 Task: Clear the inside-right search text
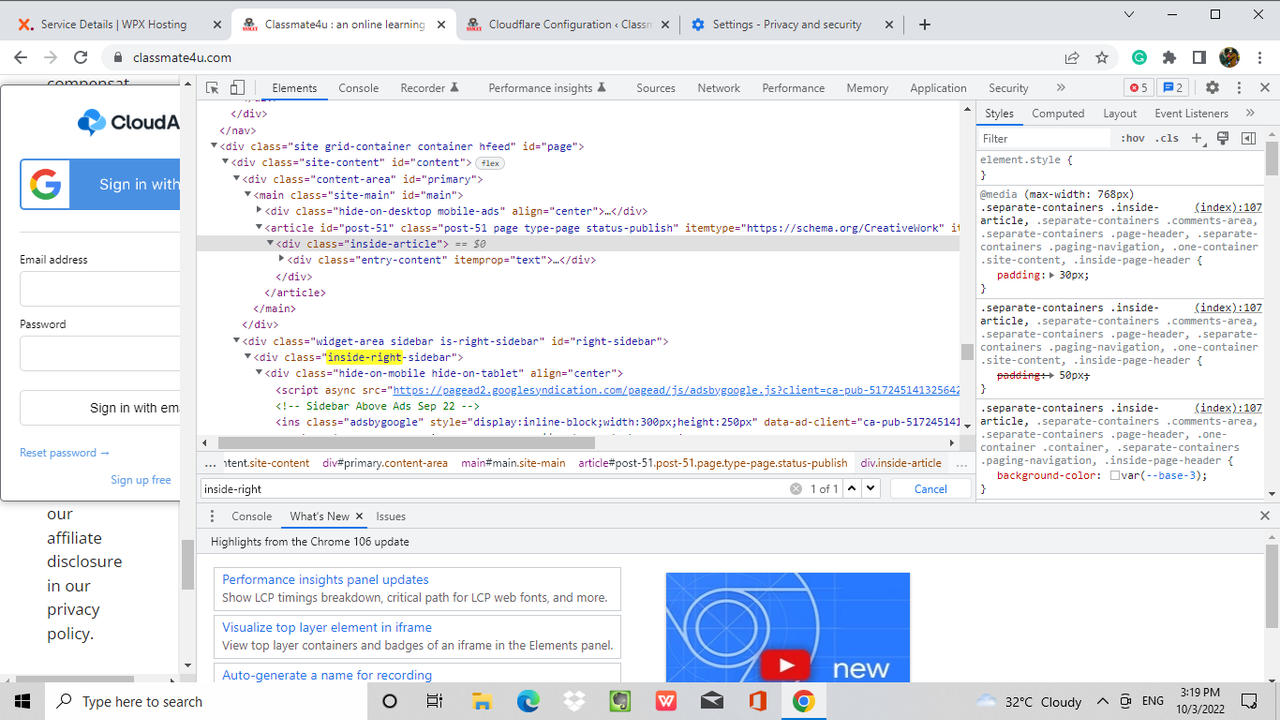(x=796, y=489)
